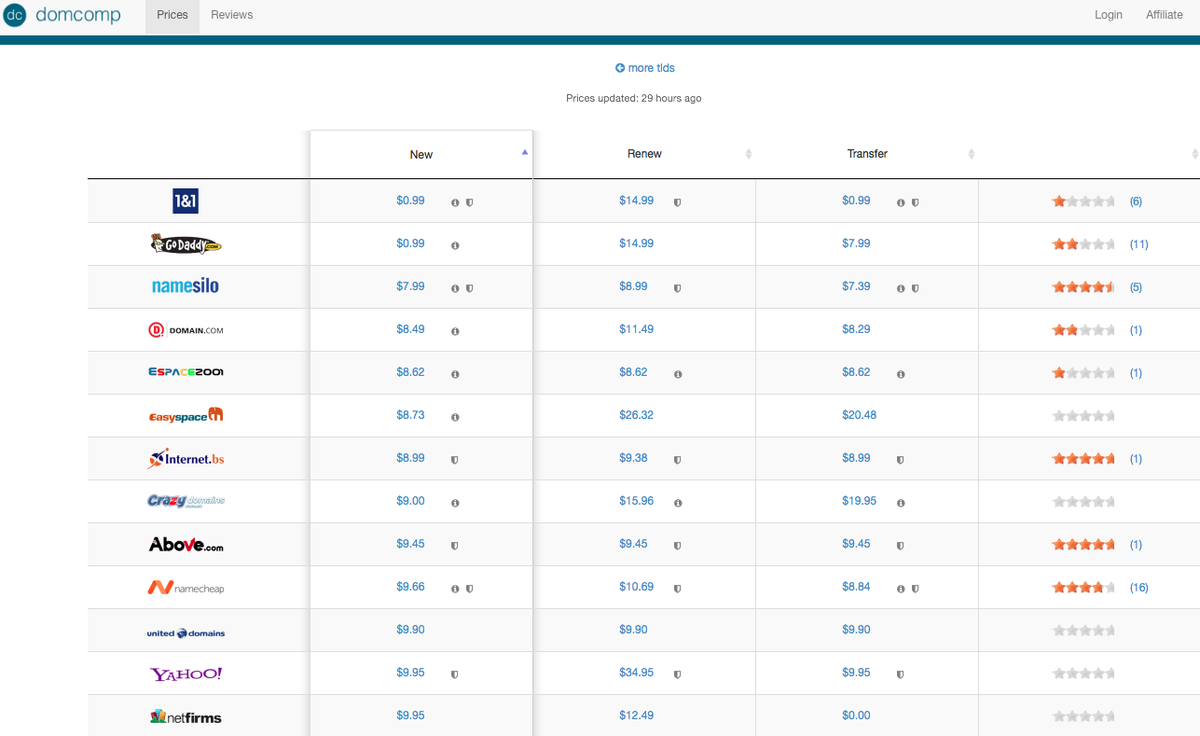Sort by rating using last column arrow

tap(1195, 154)
